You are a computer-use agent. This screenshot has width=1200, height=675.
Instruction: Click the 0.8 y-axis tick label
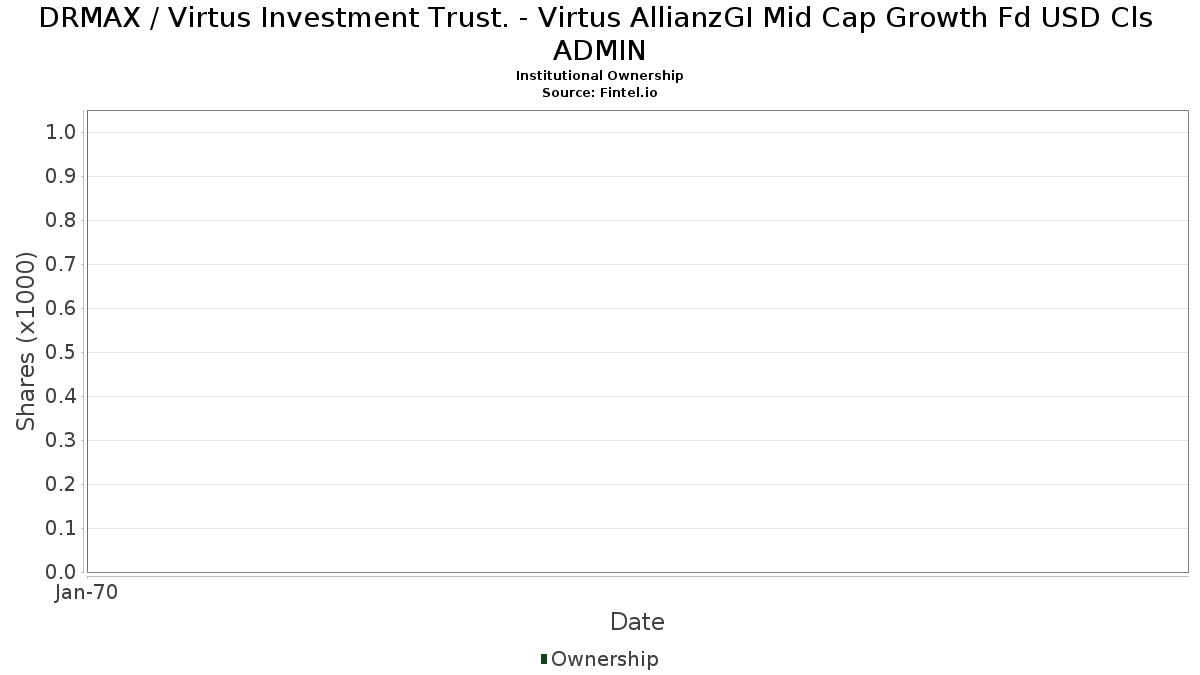61,221
